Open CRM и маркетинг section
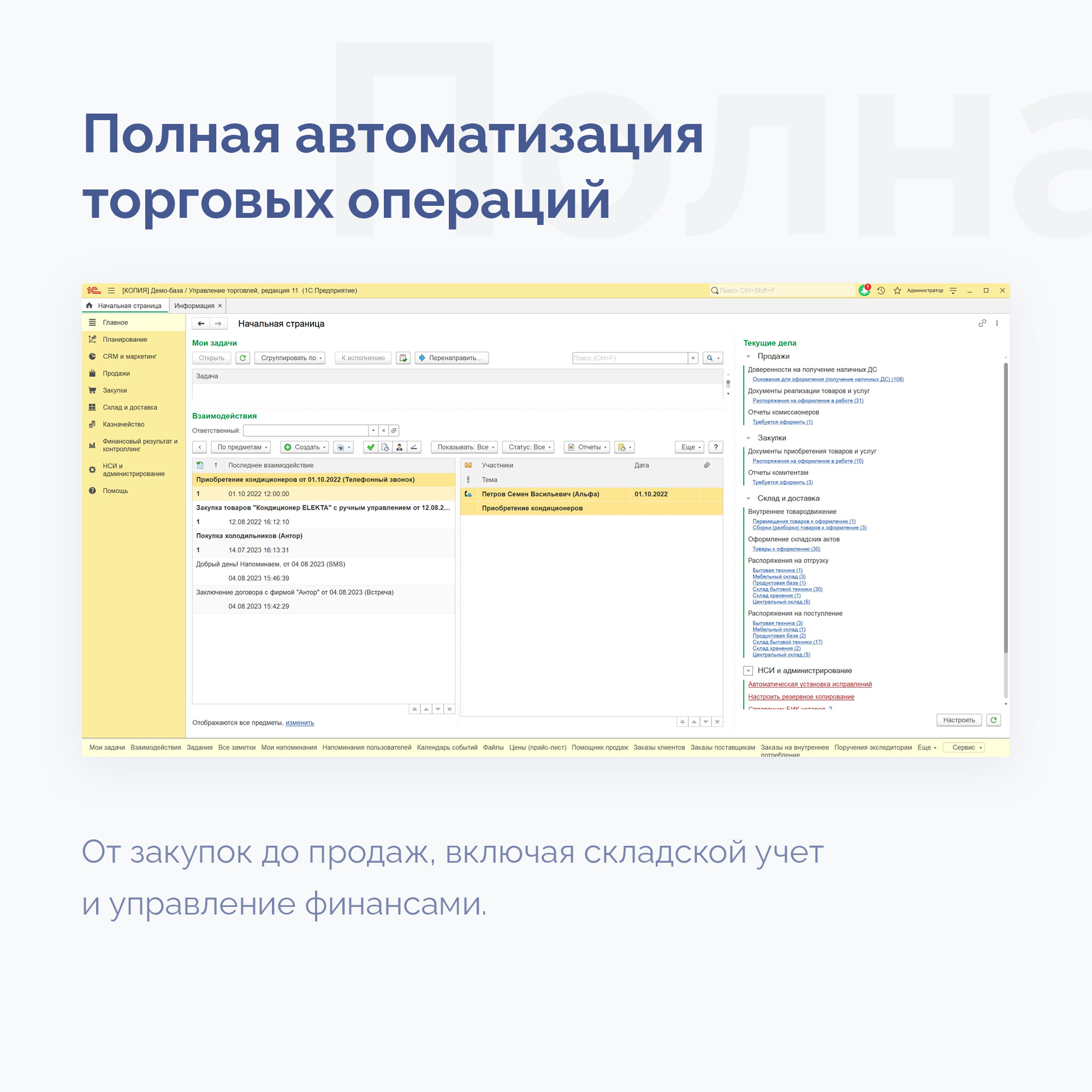Viewport: 1092px width, 1092px height. point(134,357)
